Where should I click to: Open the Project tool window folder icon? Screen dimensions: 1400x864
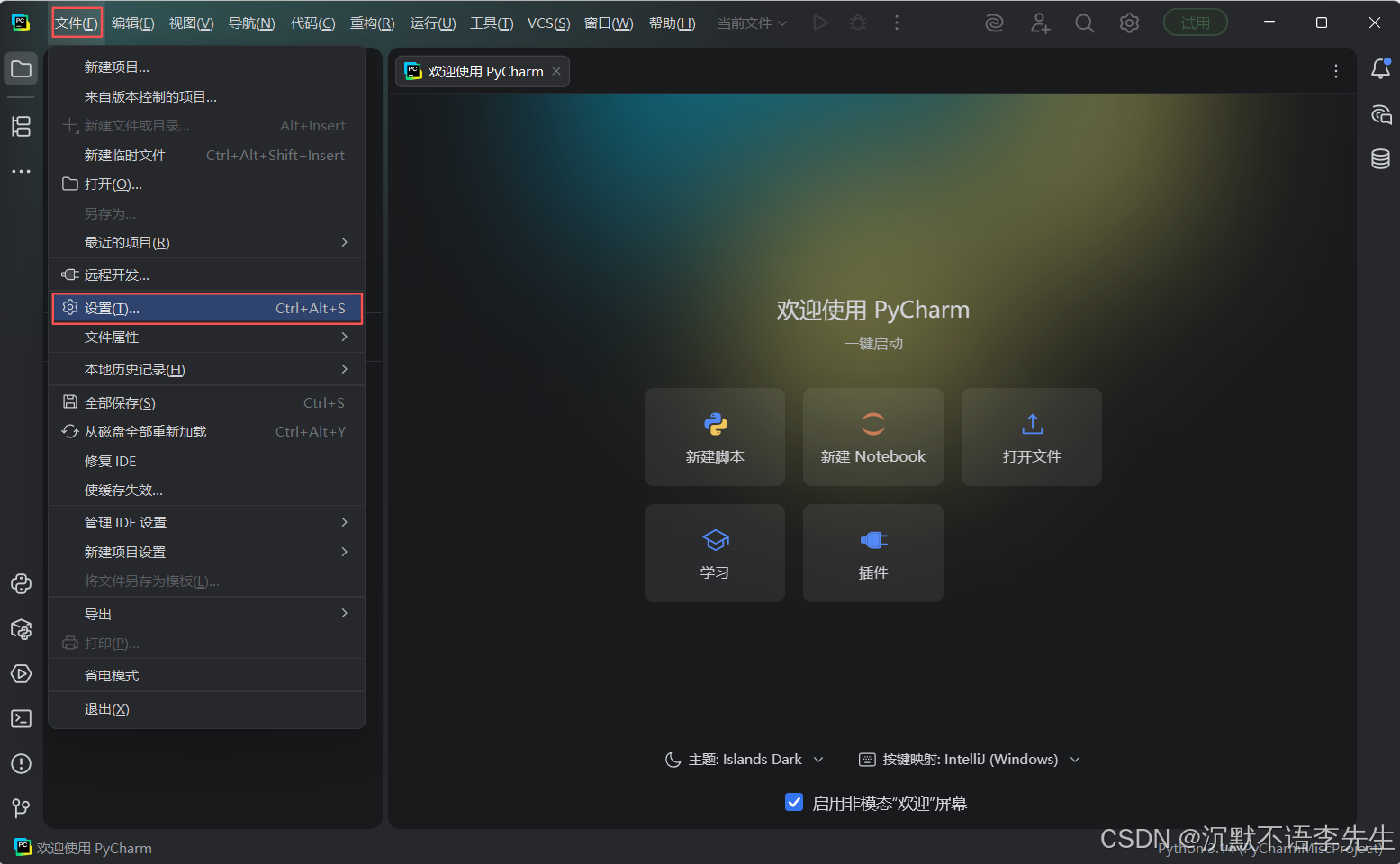point(21,69)
